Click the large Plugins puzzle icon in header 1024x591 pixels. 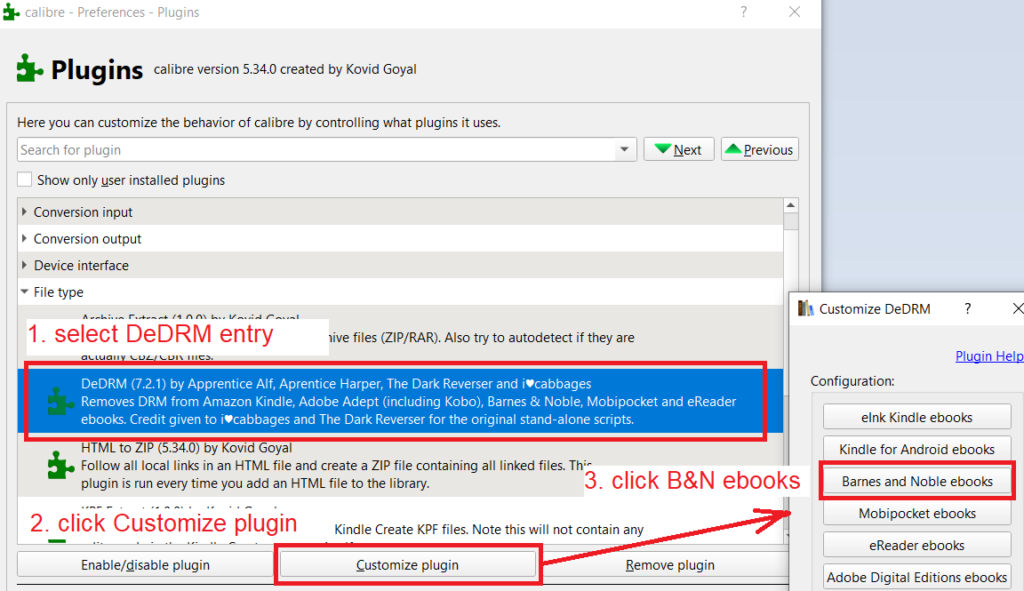click(29, 69)
